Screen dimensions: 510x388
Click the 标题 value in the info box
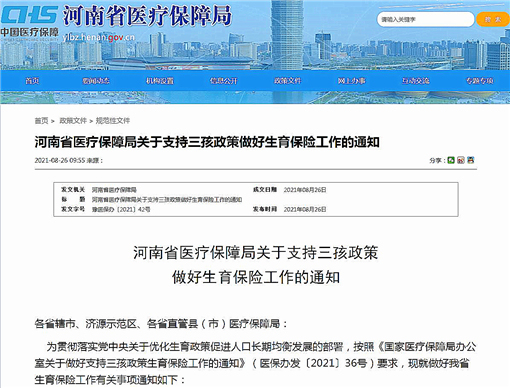167,200
